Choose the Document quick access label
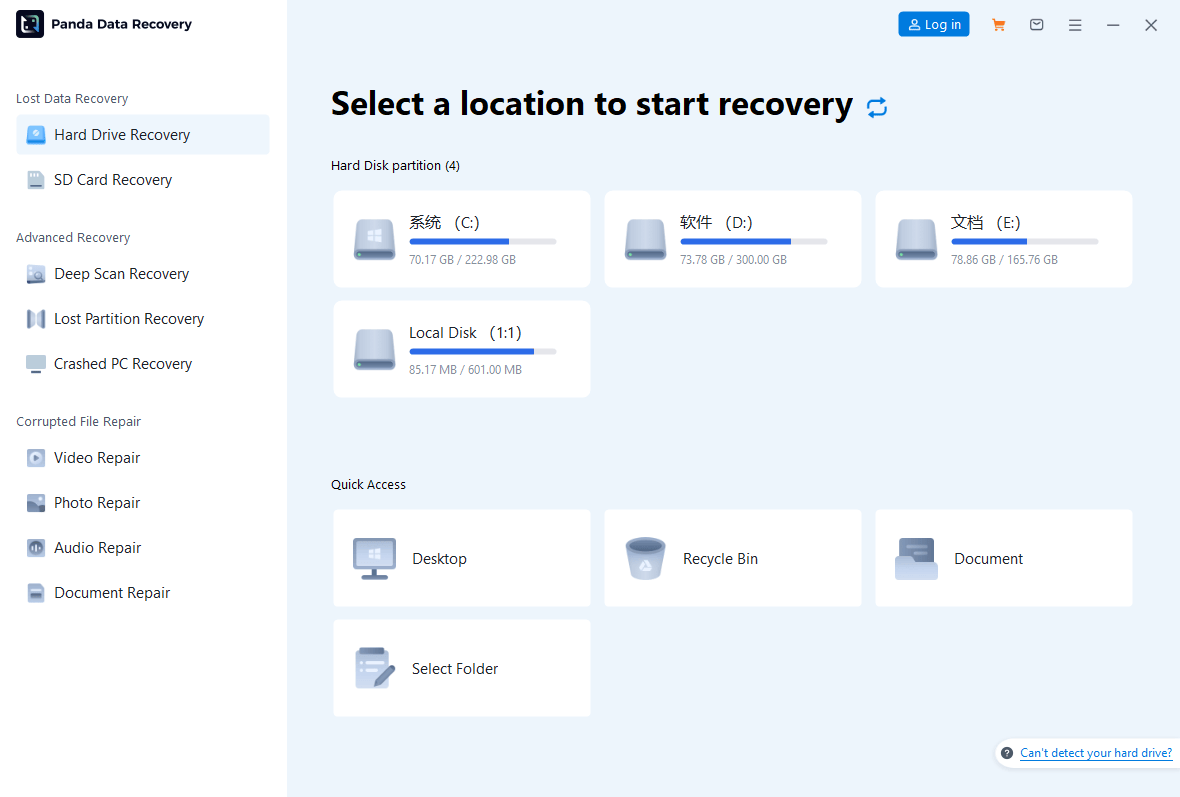Image resolution: width=1180 pixels, height=797 pixels. coord(988,558)
